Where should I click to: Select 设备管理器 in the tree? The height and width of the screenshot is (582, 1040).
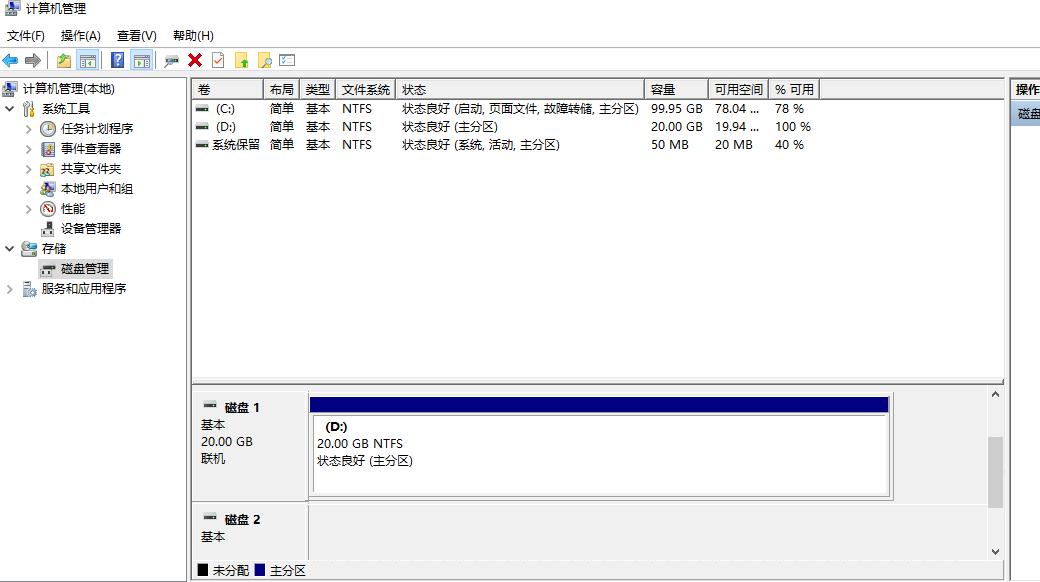point(90,229)
